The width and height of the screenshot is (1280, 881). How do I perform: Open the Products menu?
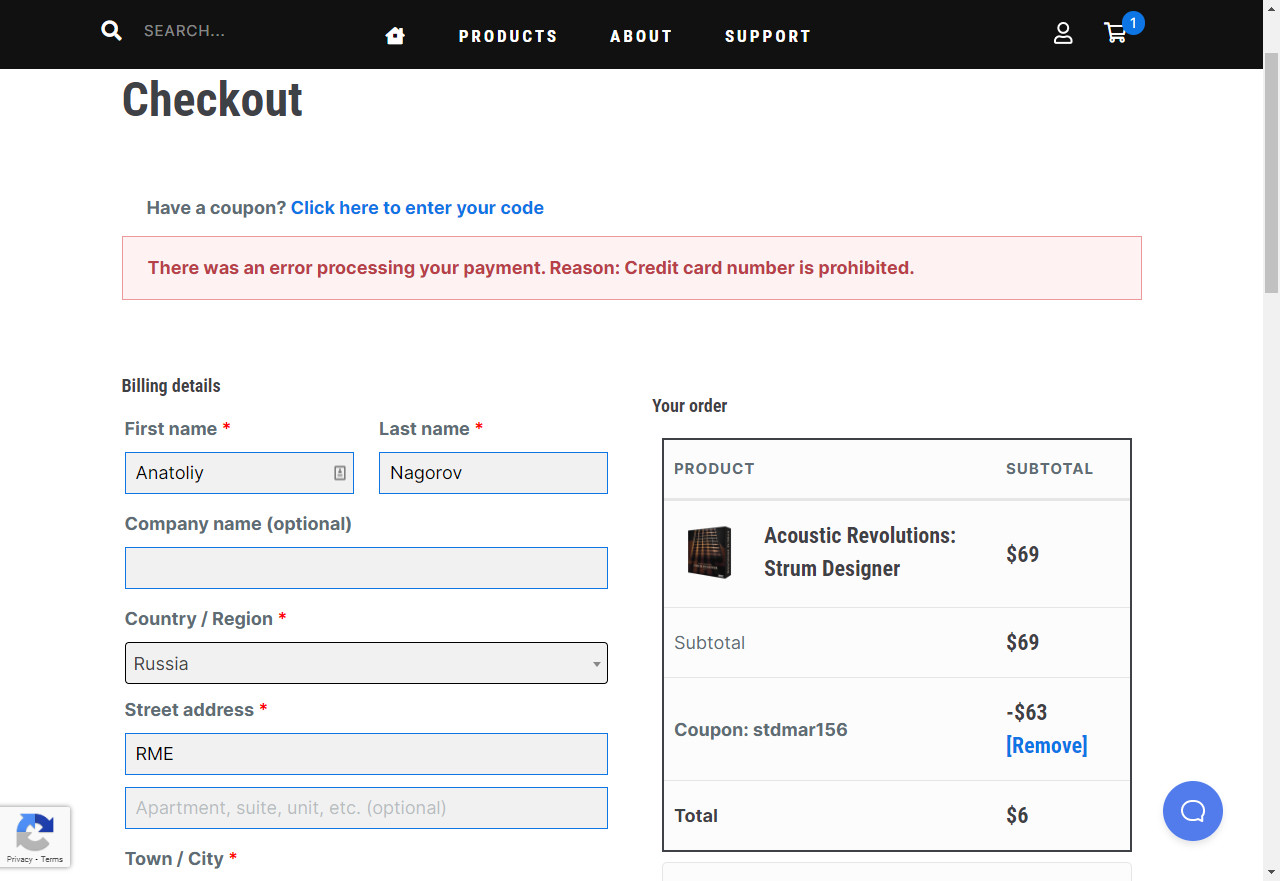point(508,36)
